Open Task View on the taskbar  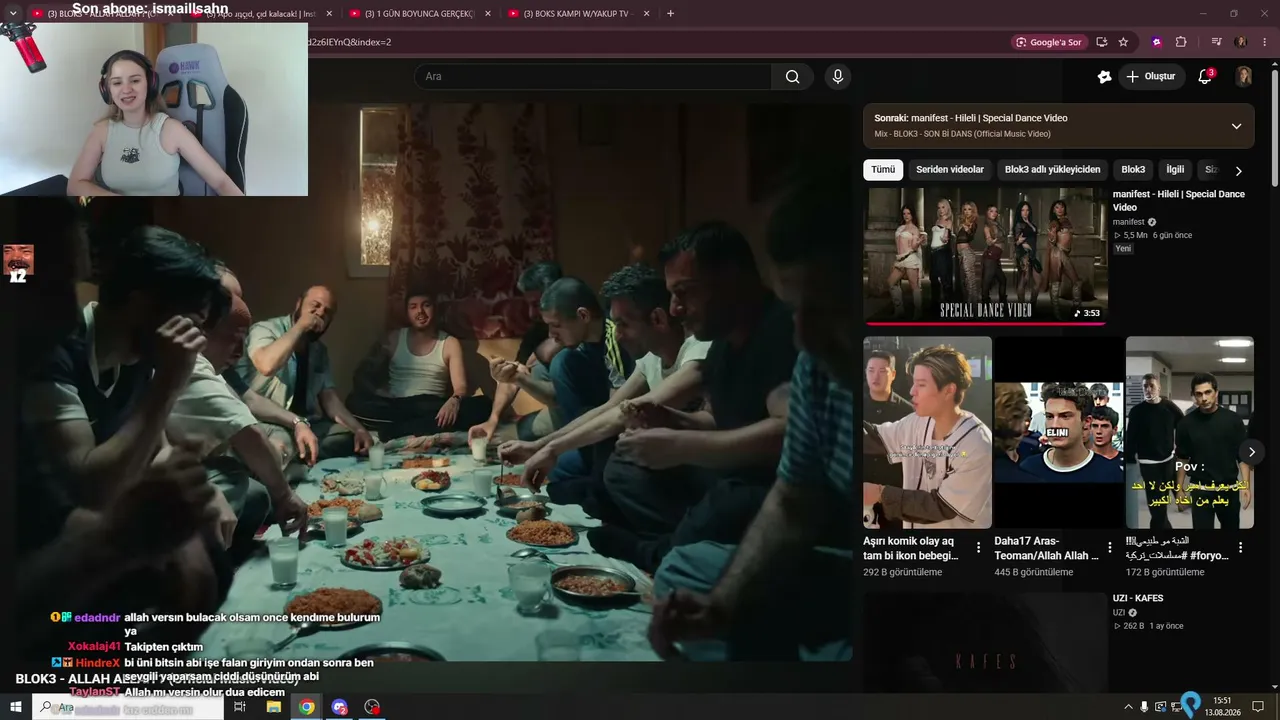point(240,707)
